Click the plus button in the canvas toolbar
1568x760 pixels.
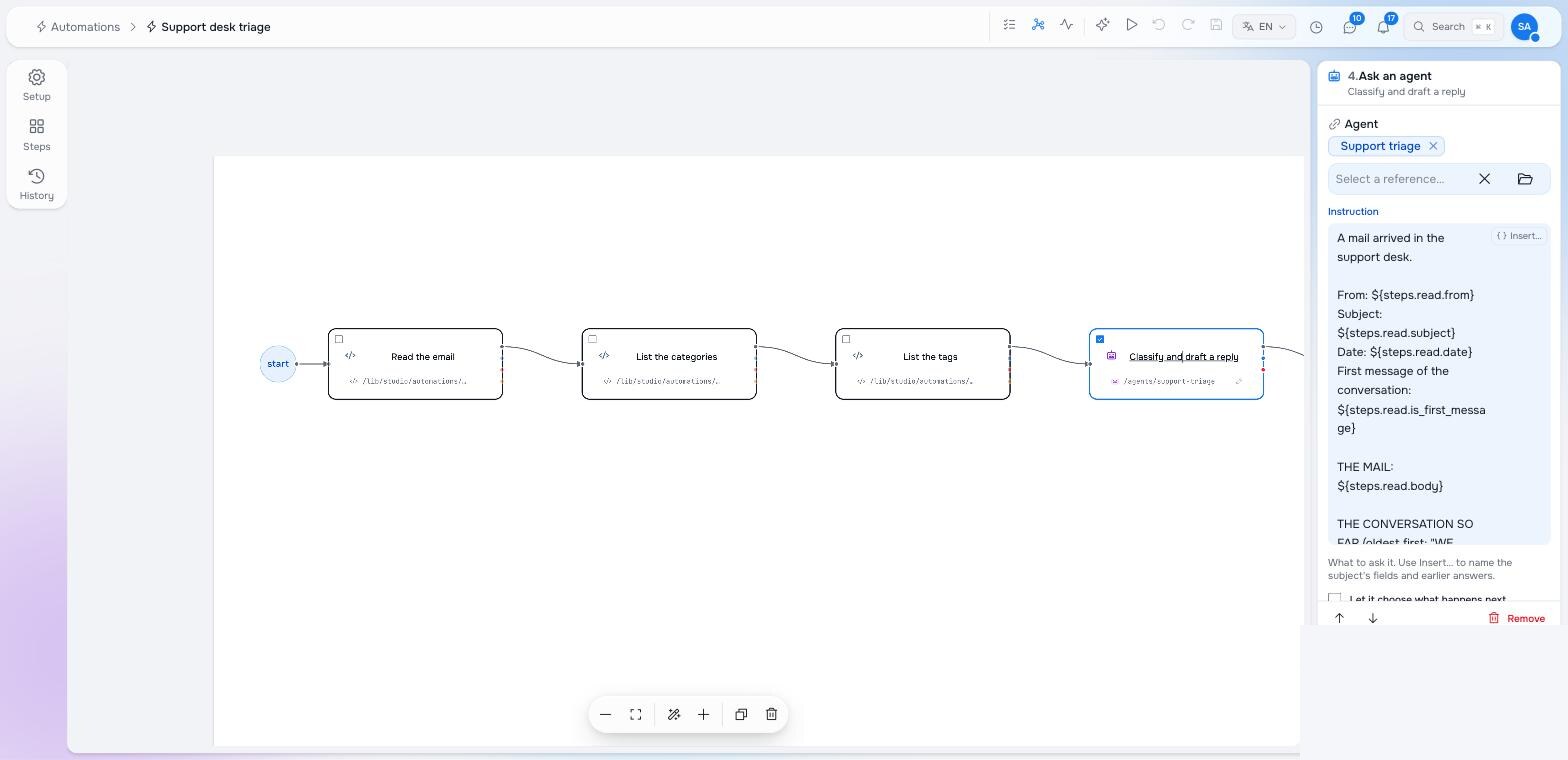tap(703, 714)
